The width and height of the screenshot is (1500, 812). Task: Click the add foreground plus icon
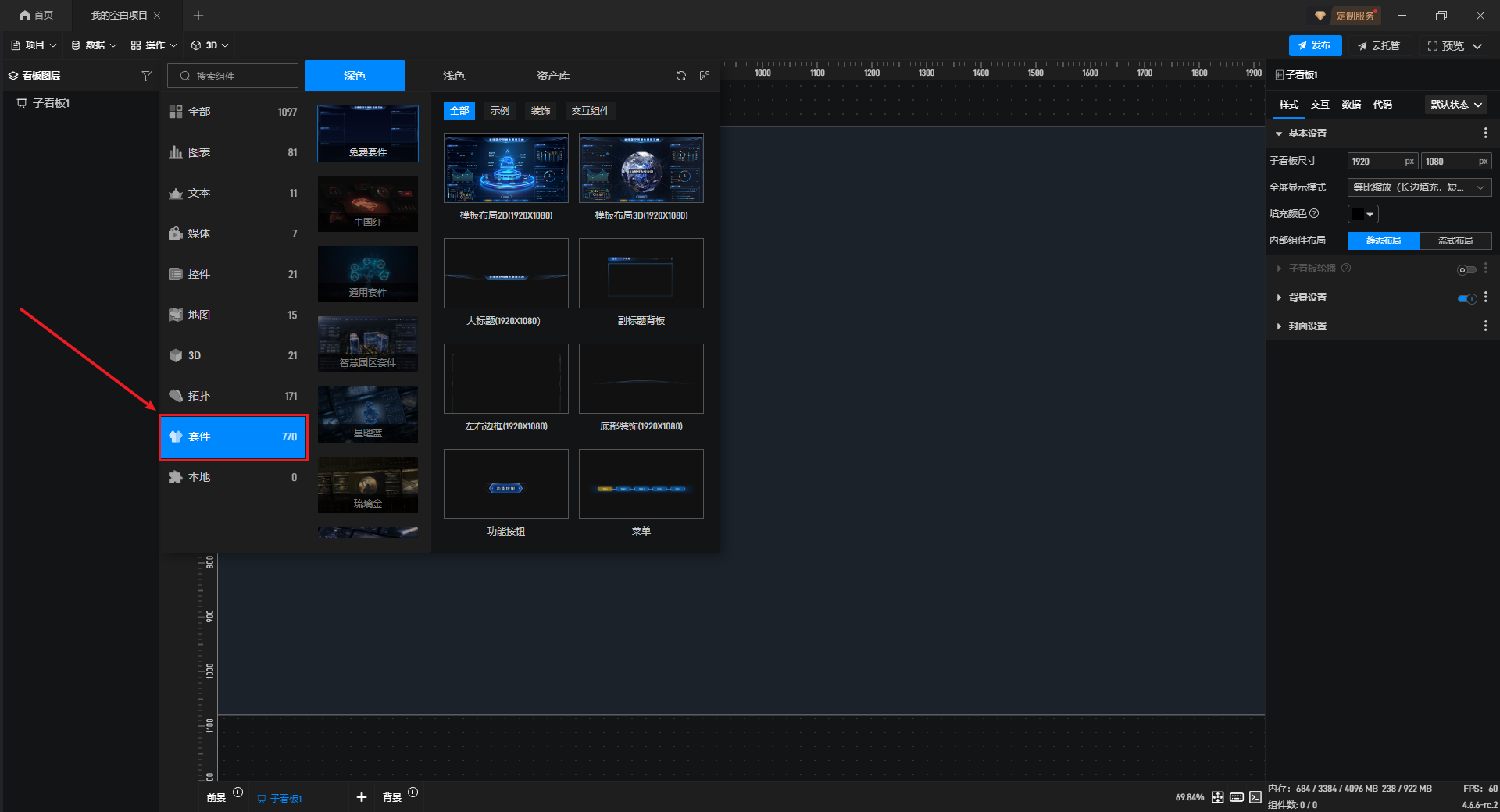point(238,792)
